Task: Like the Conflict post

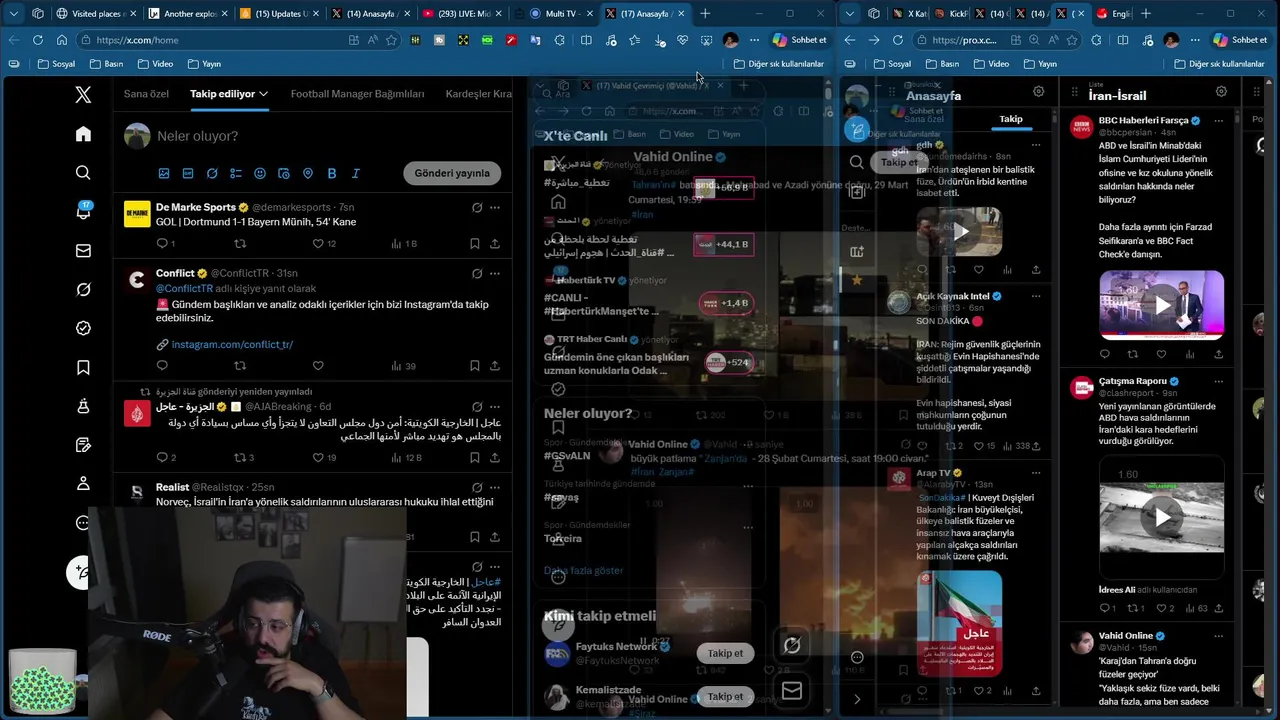Action: click(x=318, y=366)
